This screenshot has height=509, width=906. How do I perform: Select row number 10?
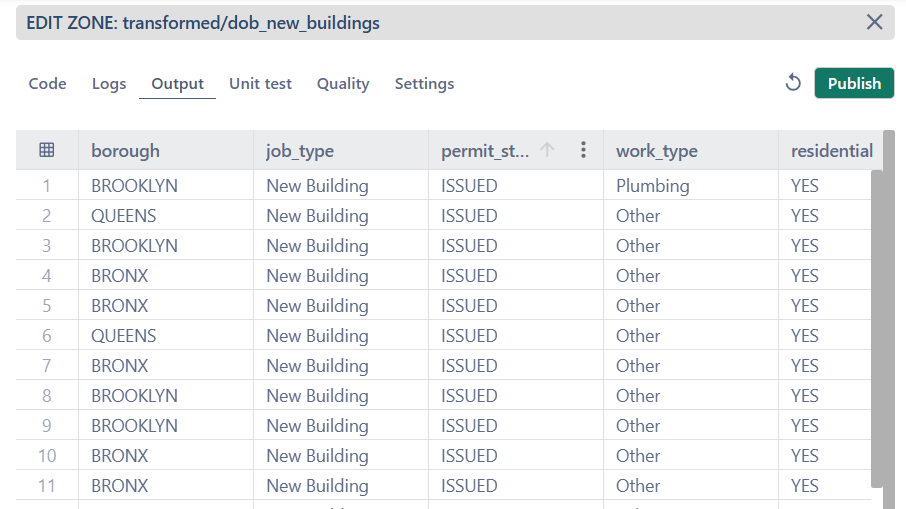coord(47,456)
